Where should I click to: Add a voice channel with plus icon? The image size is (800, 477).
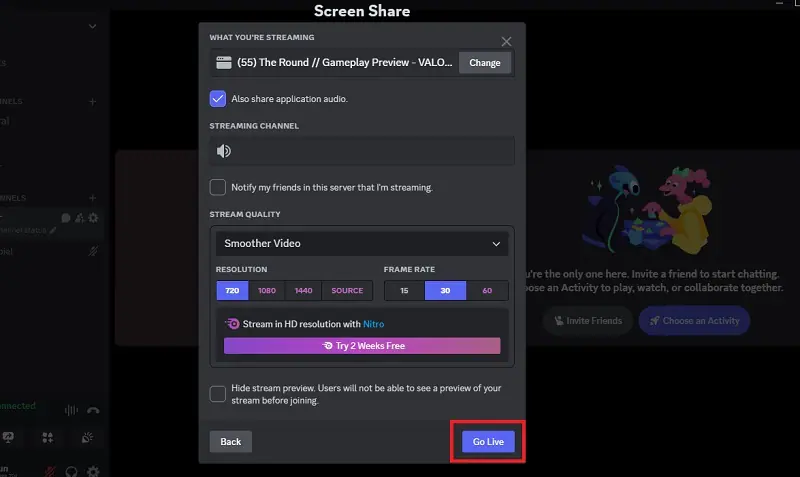92,197
